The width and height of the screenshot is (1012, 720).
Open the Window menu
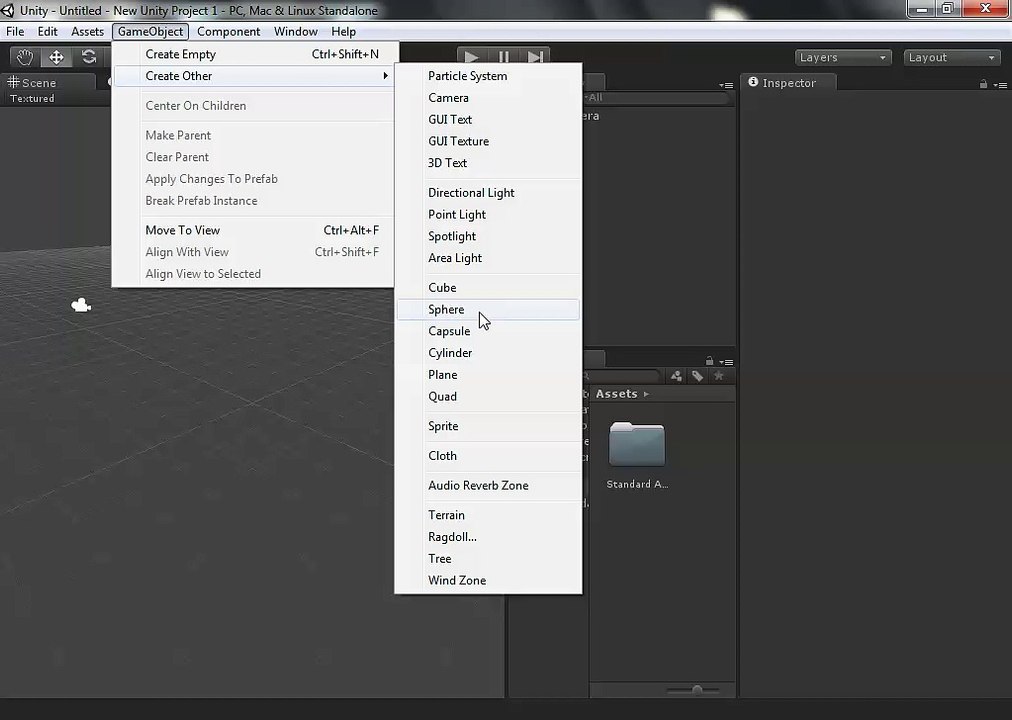click(x=296, y=32)
